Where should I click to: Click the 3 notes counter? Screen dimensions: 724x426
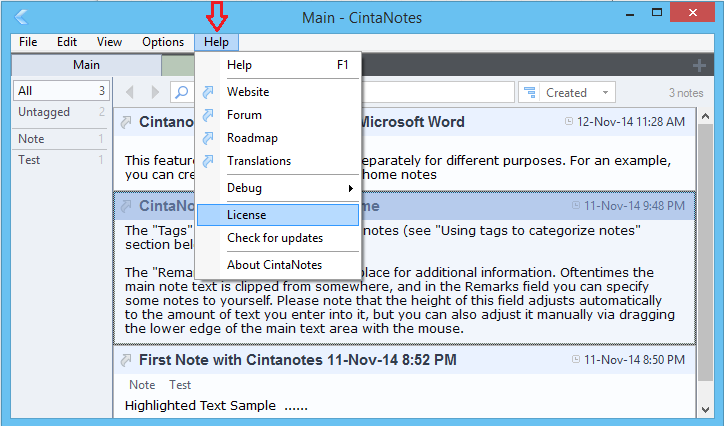click(x=686, y=93)
